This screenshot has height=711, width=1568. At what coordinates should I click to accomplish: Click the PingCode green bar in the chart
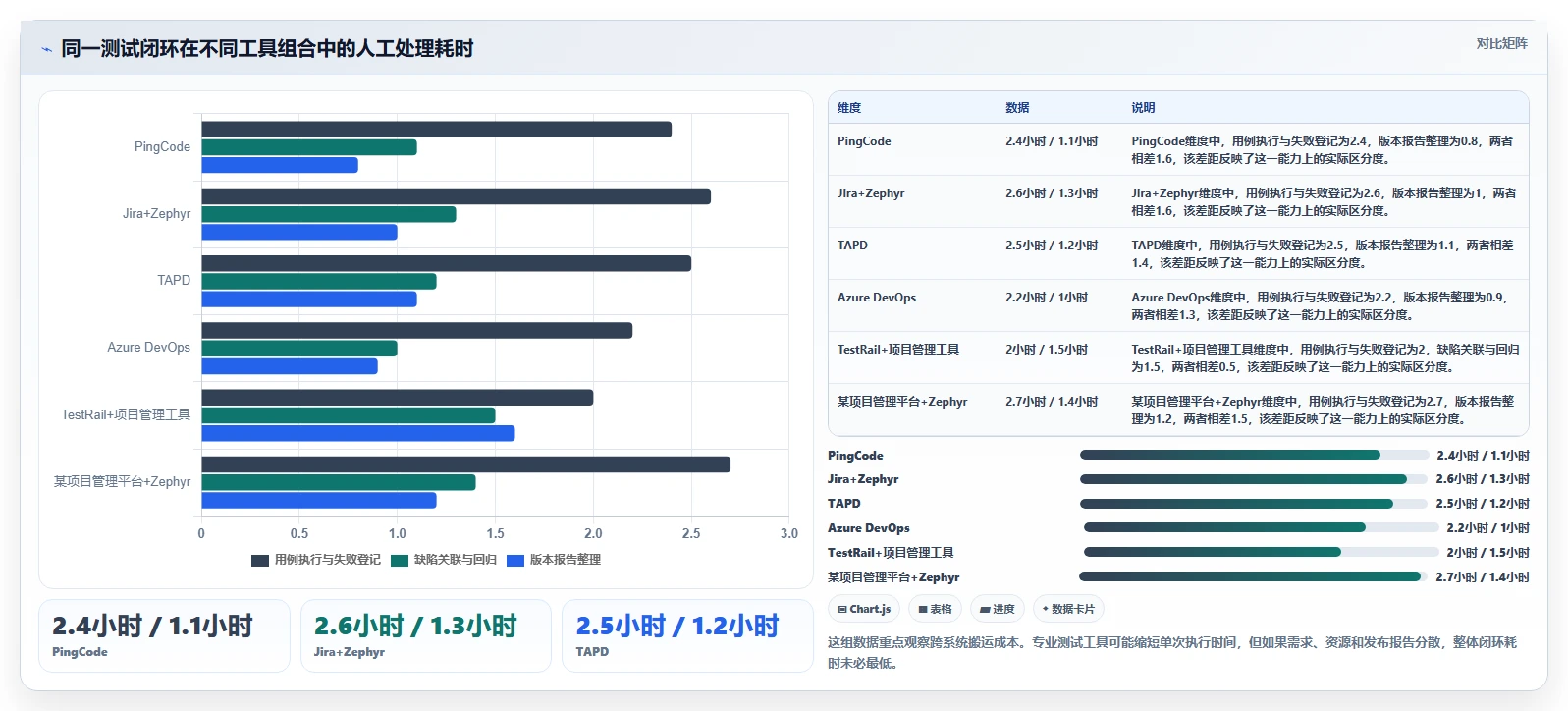[309, 147]
